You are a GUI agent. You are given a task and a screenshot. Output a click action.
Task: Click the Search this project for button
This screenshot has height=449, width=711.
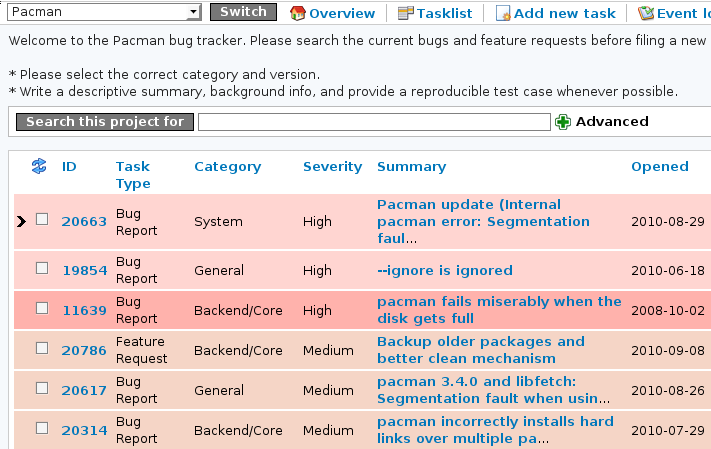pos(105,122)
